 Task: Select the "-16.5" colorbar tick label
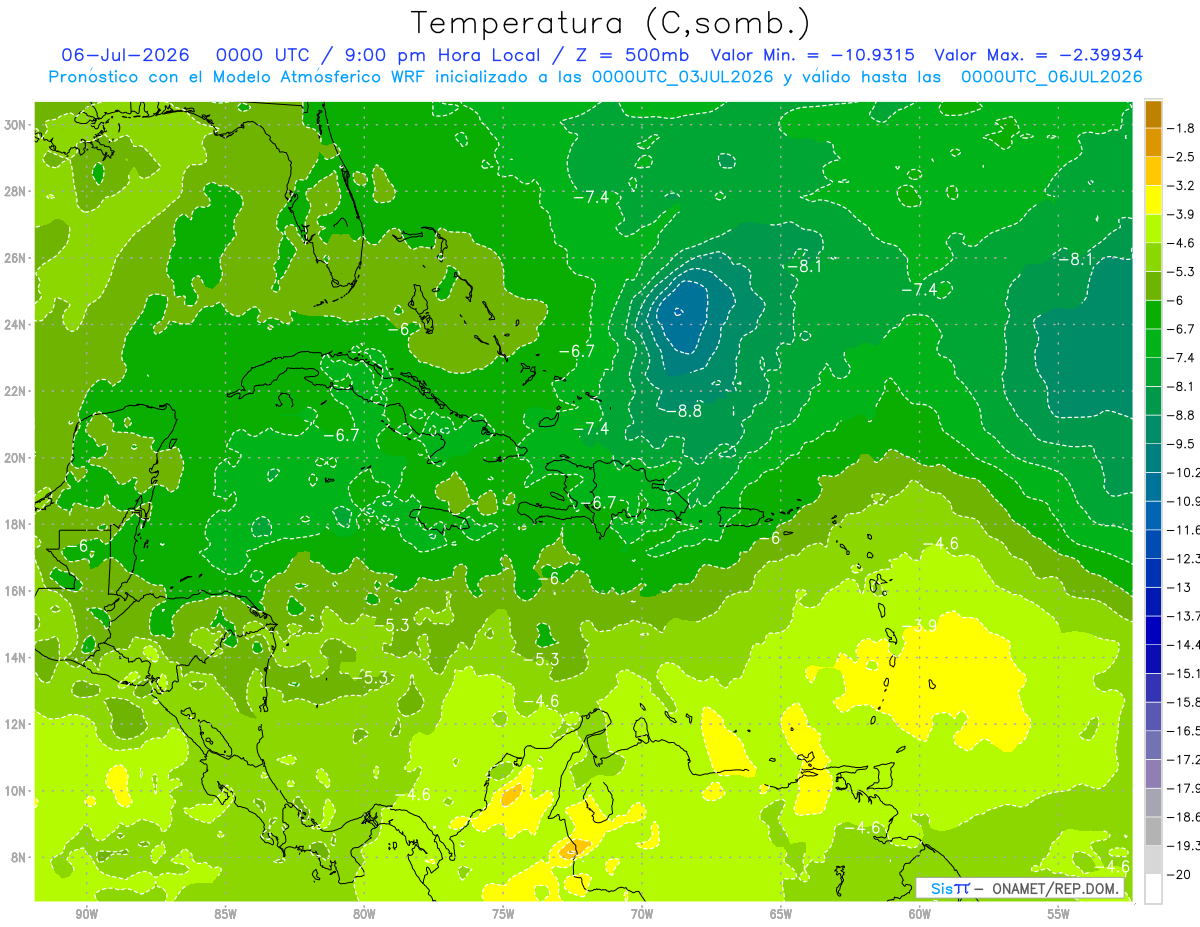point(1184,731)
